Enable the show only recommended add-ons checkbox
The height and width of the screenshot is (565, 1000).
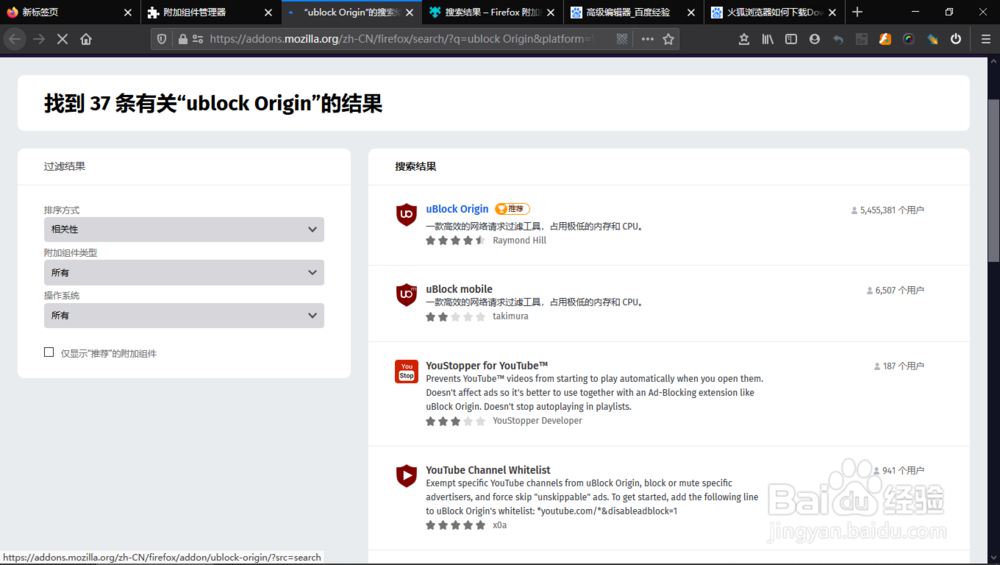(x=49, y=352)
